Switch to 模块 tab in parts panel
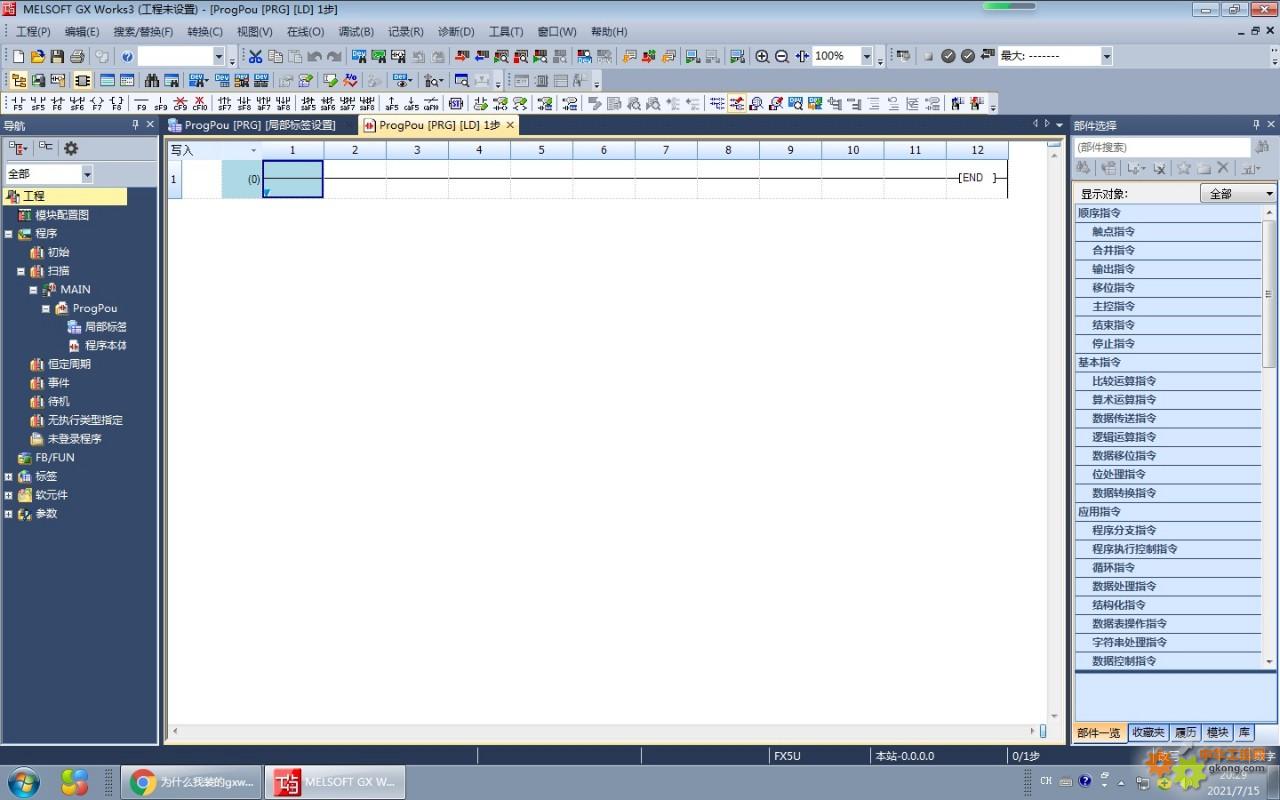Image resolution: width=1280 pixels, height=800 pixels. click(1217, 733)
